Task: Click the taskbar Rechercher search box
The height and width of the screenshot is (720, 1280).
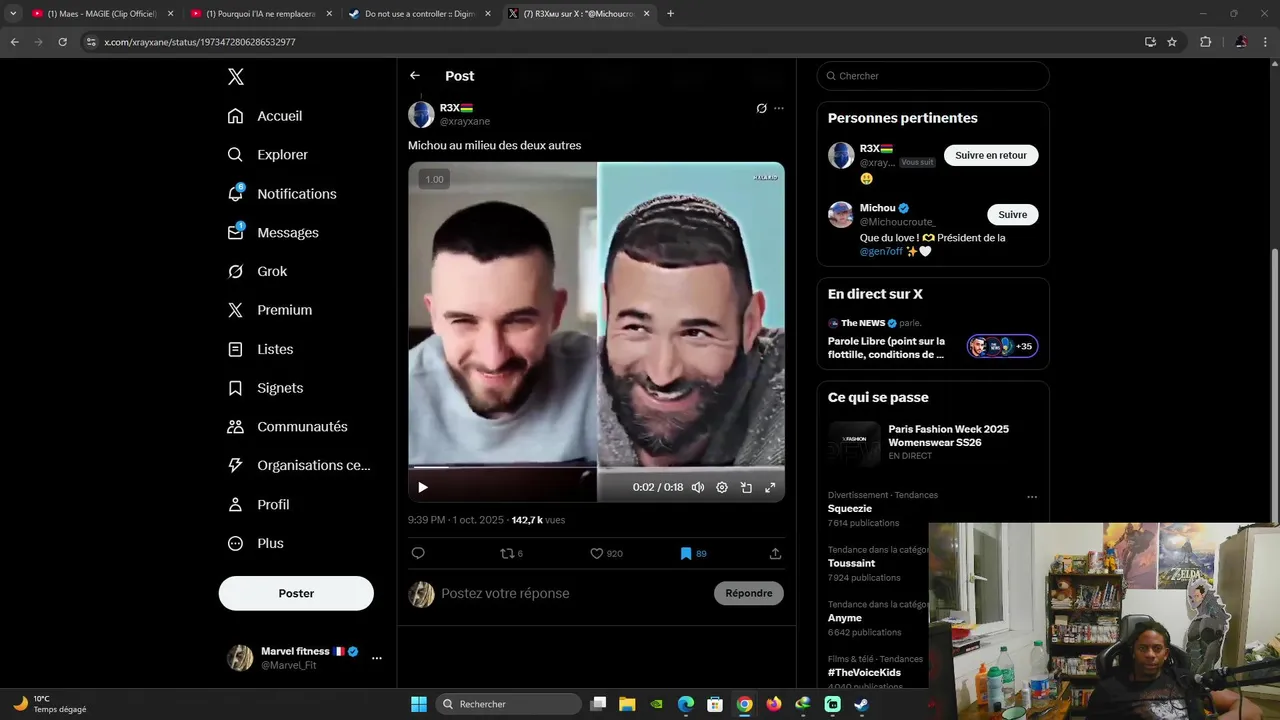Action: (x=510, y=704)
